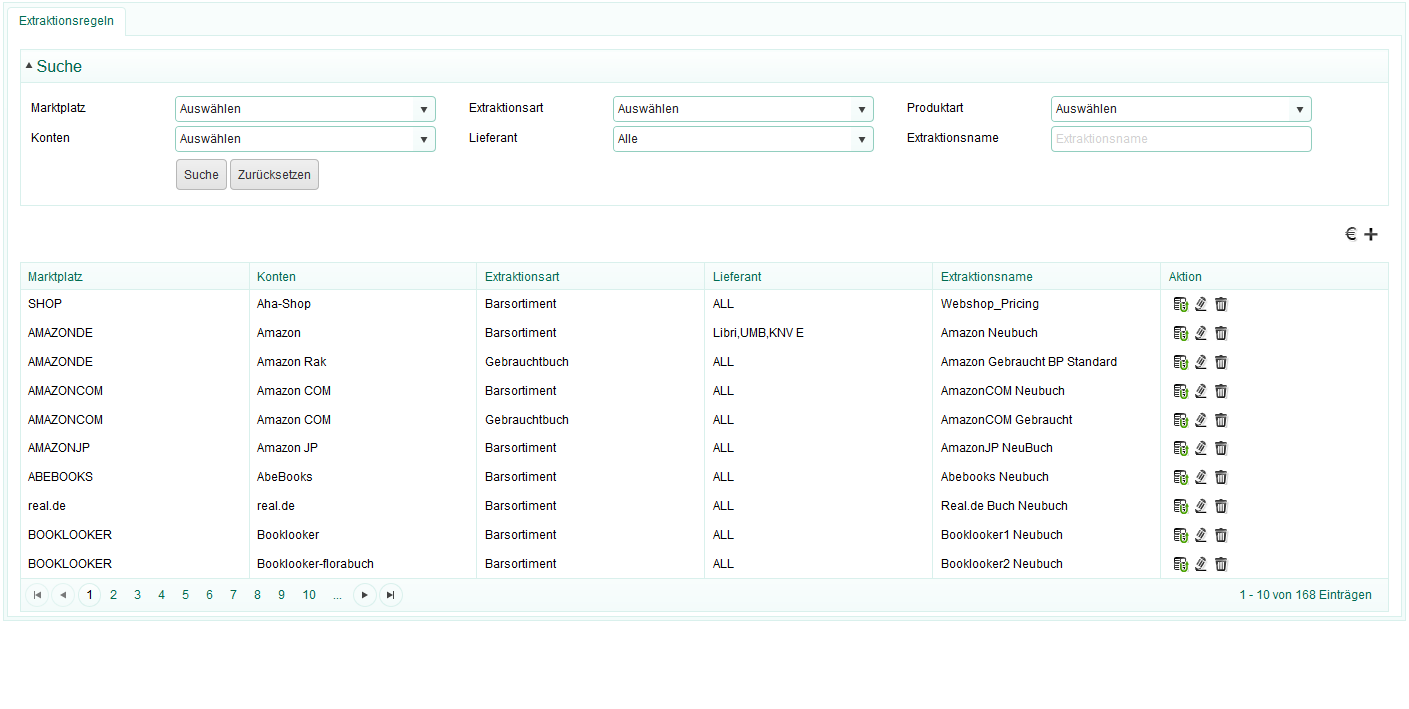
Task: Collapse the Suche panel with its header triangle
Action: pos(29,66)
